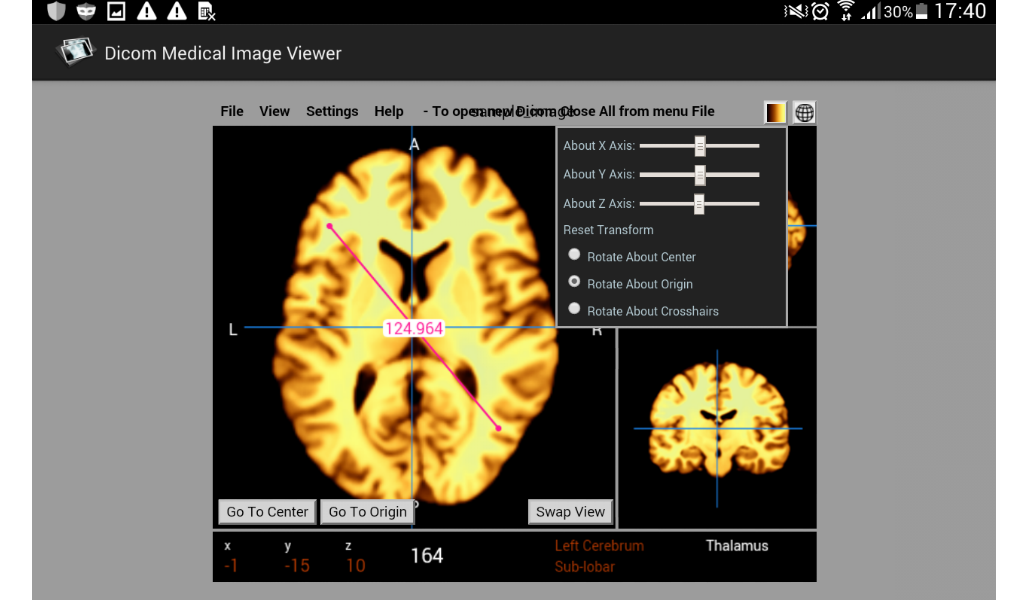Open the Help menu

point(389,111)
